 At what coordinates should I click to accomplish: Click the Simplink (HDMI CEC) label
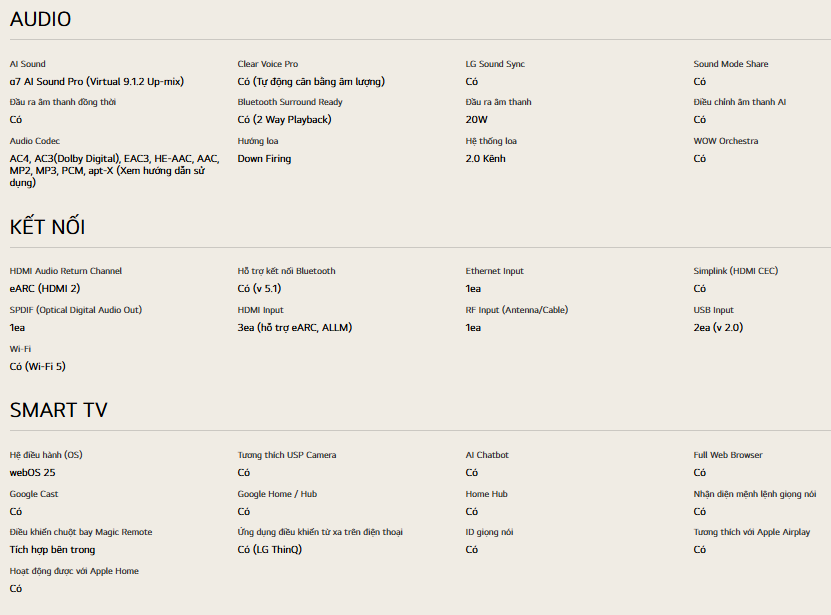click(735, 271)
